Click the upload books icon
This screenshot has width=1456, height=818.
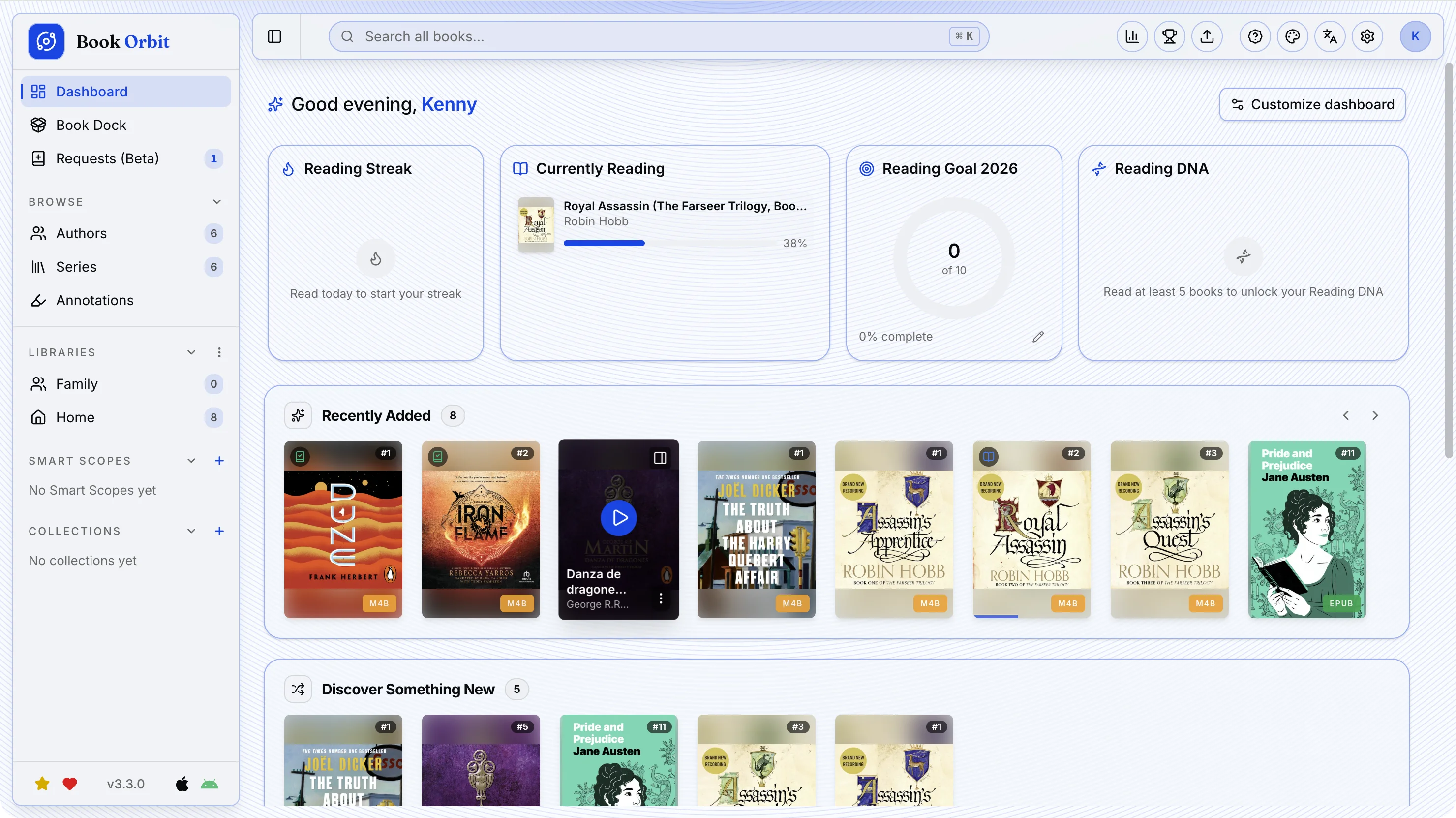coord(1207,37)
